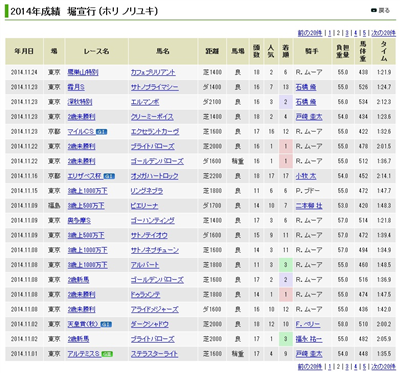Screen dimensions: 400x373
Task: Click the 馬名 column header
Action: (x=163, y=51)
